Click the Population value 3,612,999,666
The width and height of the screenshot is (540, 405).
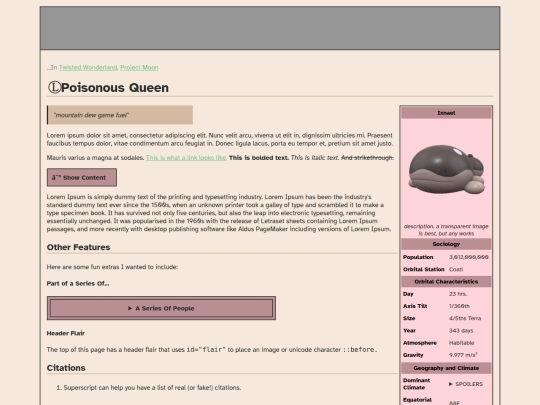(469, 257)
